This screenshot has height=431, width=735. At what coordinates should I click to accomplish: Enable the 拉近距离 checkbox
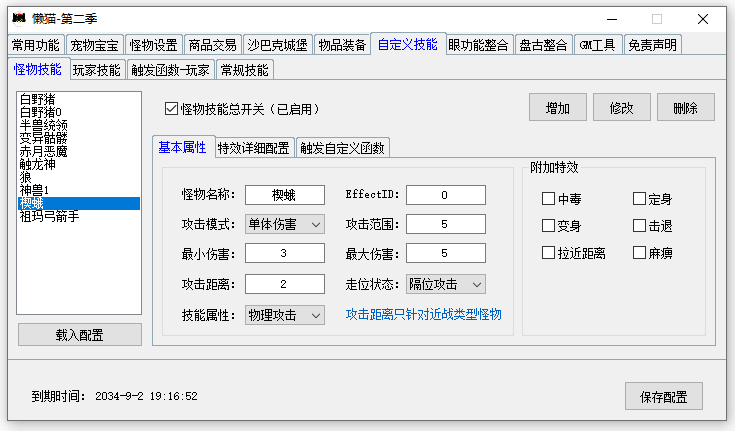[548, 253]
